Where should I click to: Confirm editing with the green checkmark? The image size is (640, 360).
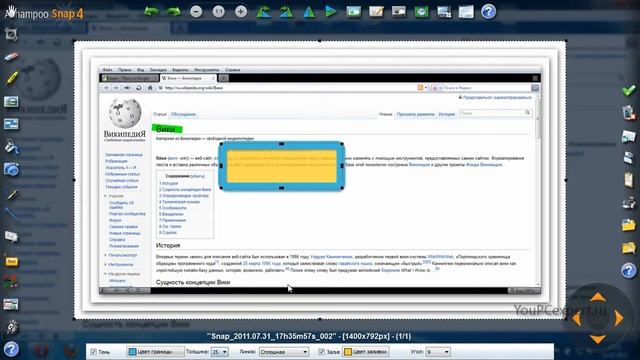pos(629,90)
